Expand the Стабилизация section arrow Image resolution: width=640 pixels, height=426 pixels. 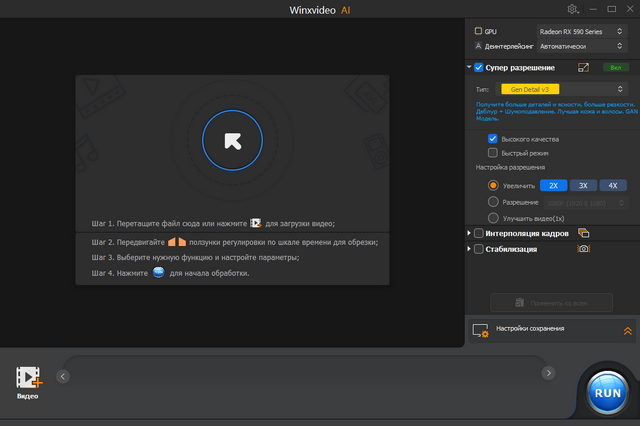469,248
